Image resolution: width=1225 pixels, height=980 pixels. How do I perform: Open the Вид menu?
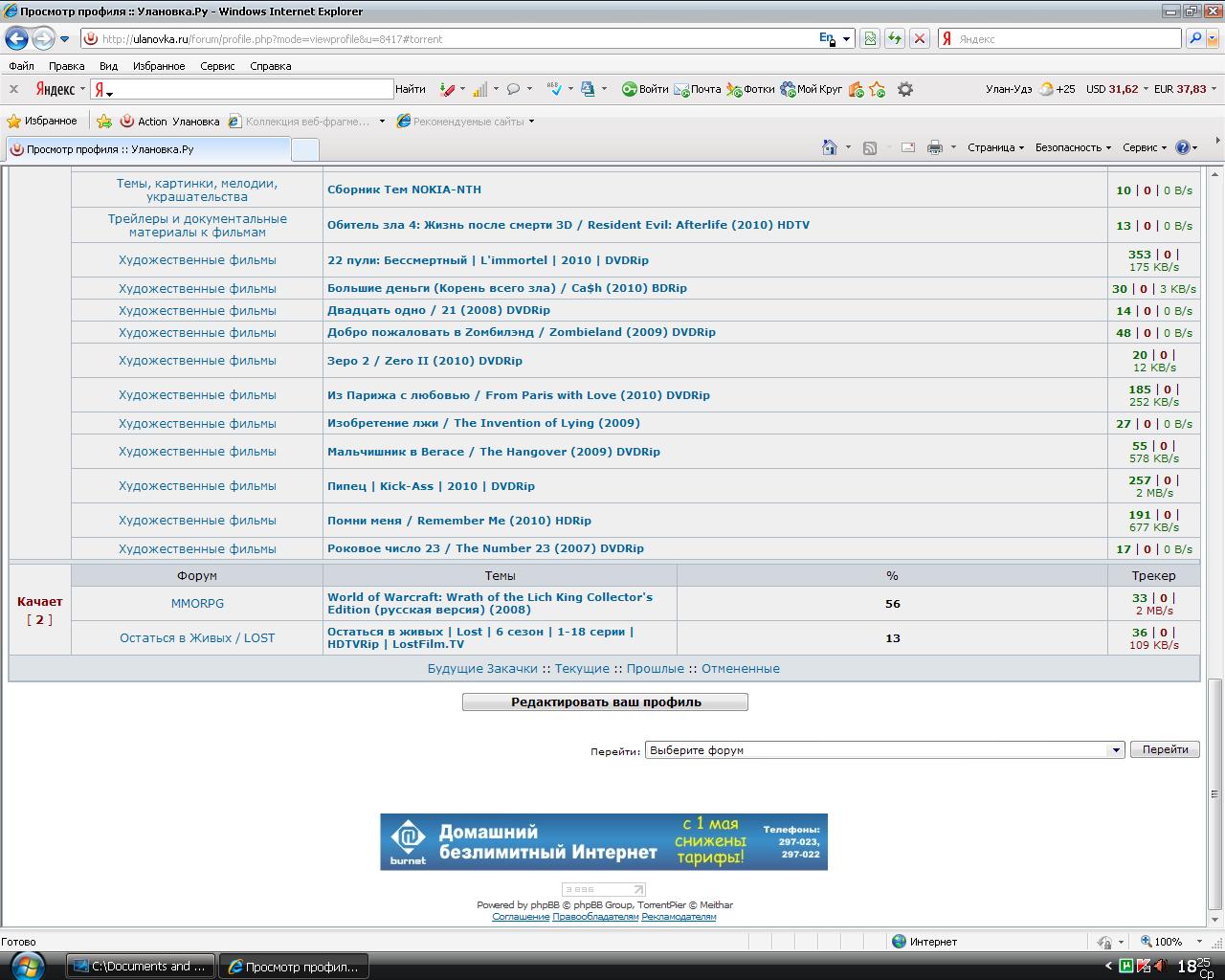(x=109, y=66)
